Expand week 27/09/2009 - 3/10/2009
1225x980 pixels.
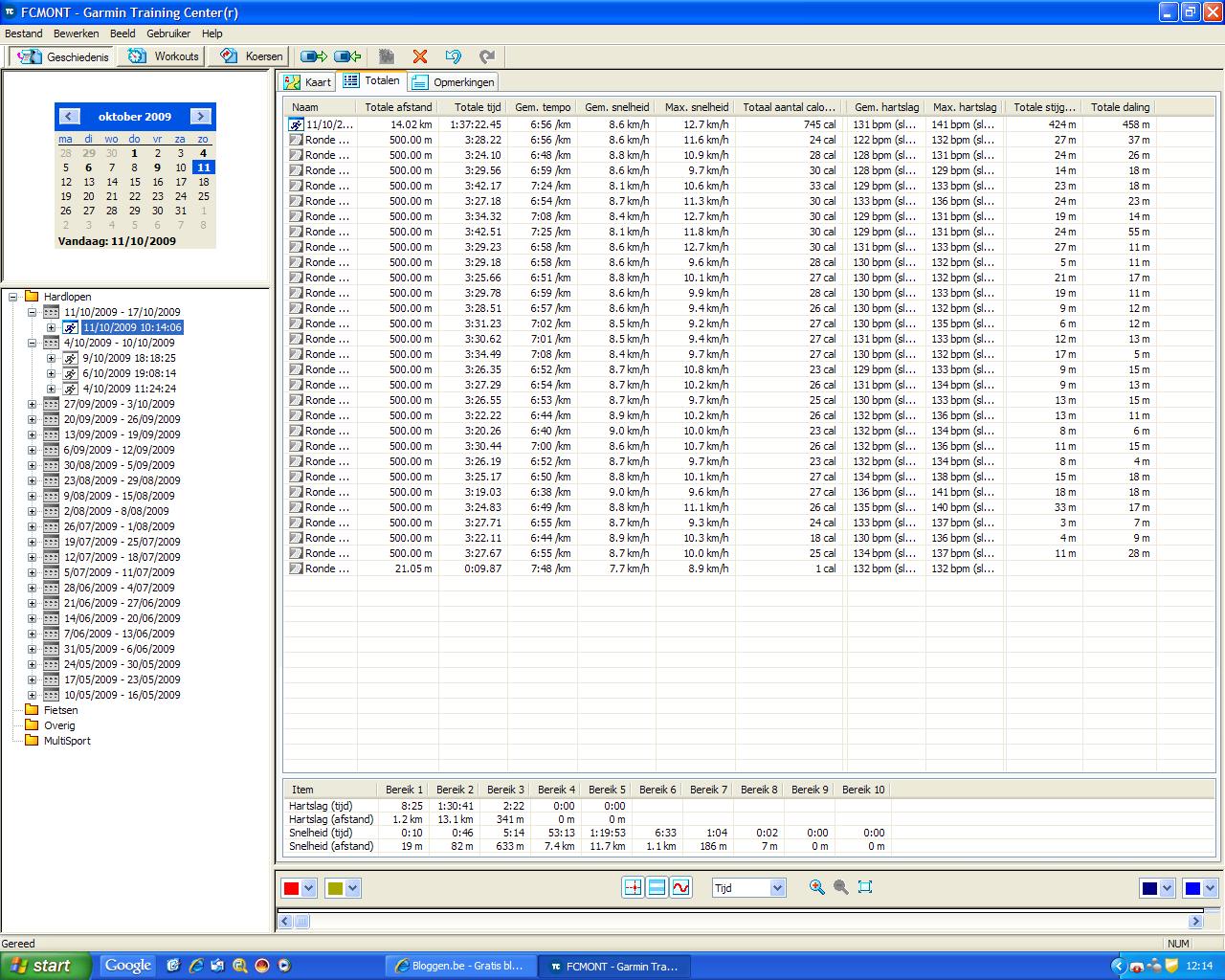(x=32, y=404)
